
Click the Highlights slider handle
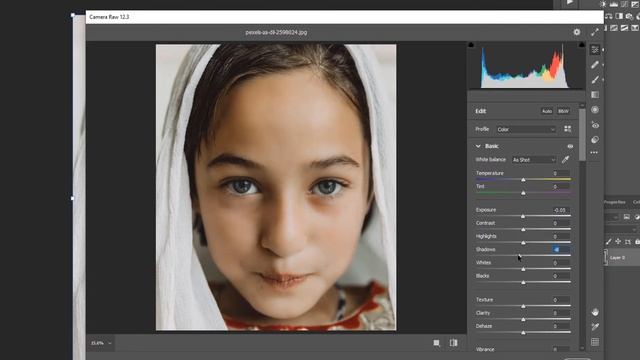coord(523,243)
